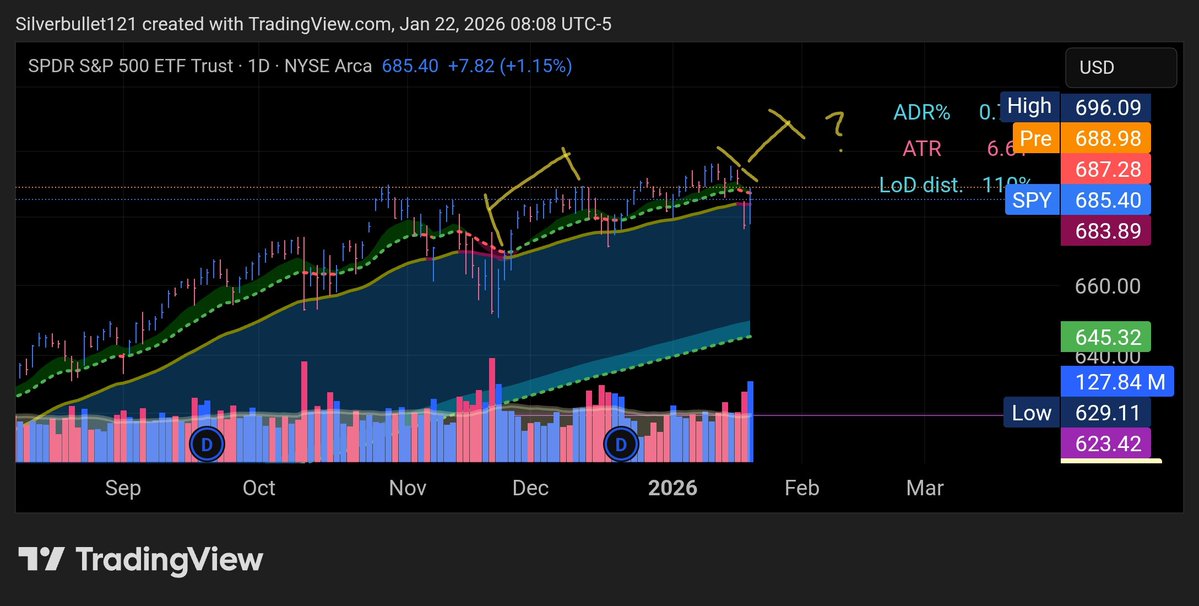The image size is (1199, 606).
Task: Click the NYSE Arca exchange label
Action: [328, 66]
